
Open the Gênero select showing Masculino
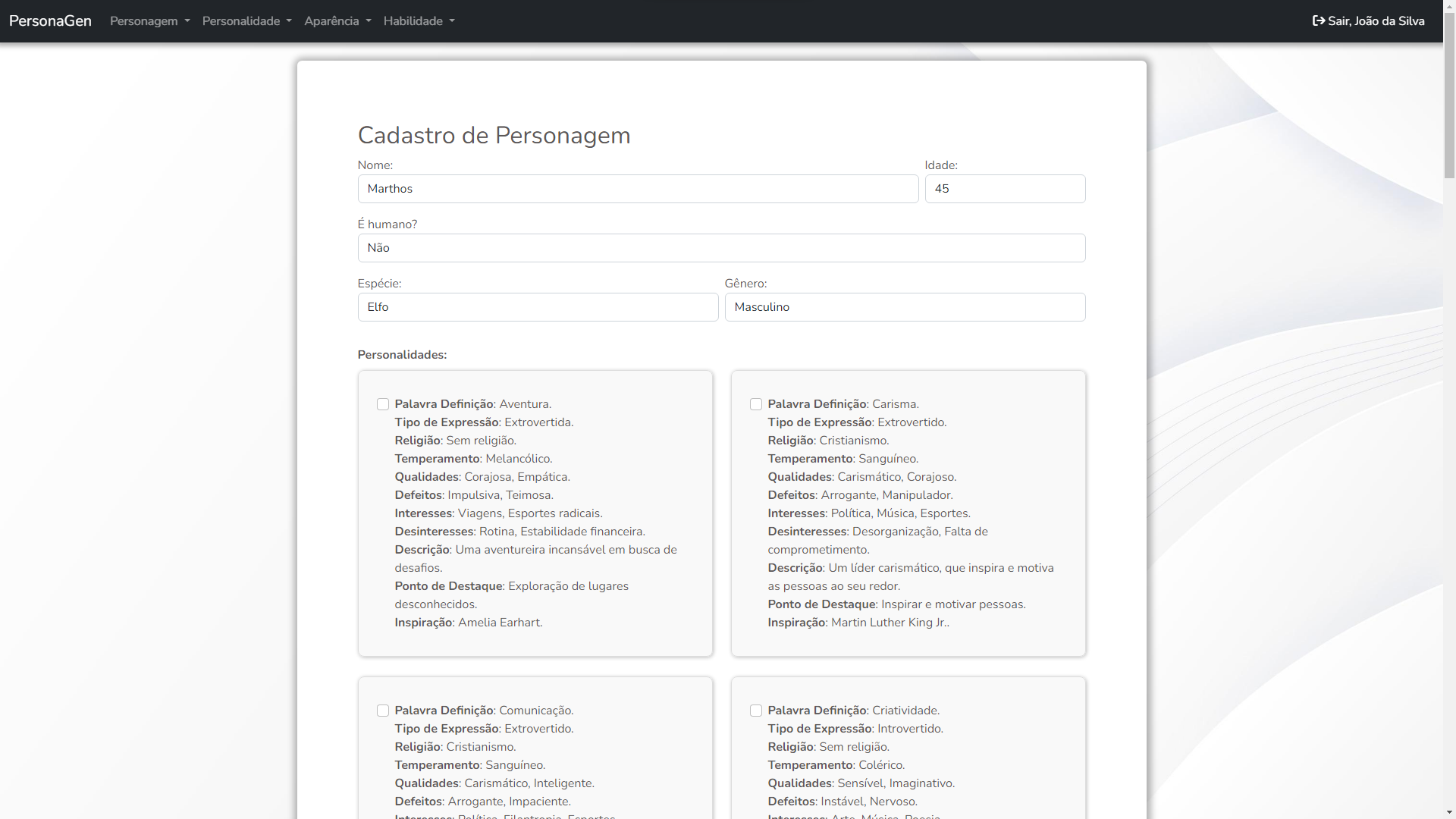[x=905, y=307]
